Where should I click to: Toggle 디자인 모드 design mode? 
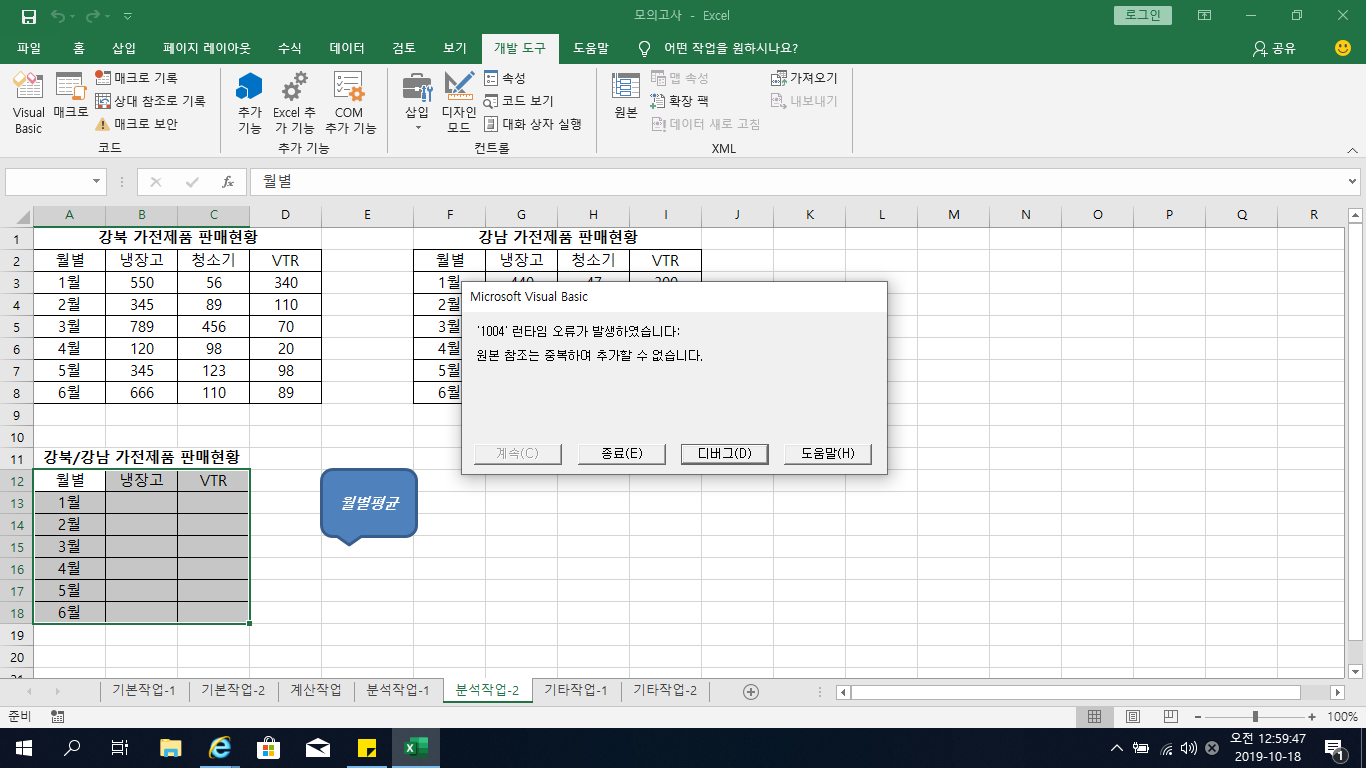[x=459, y=104]
